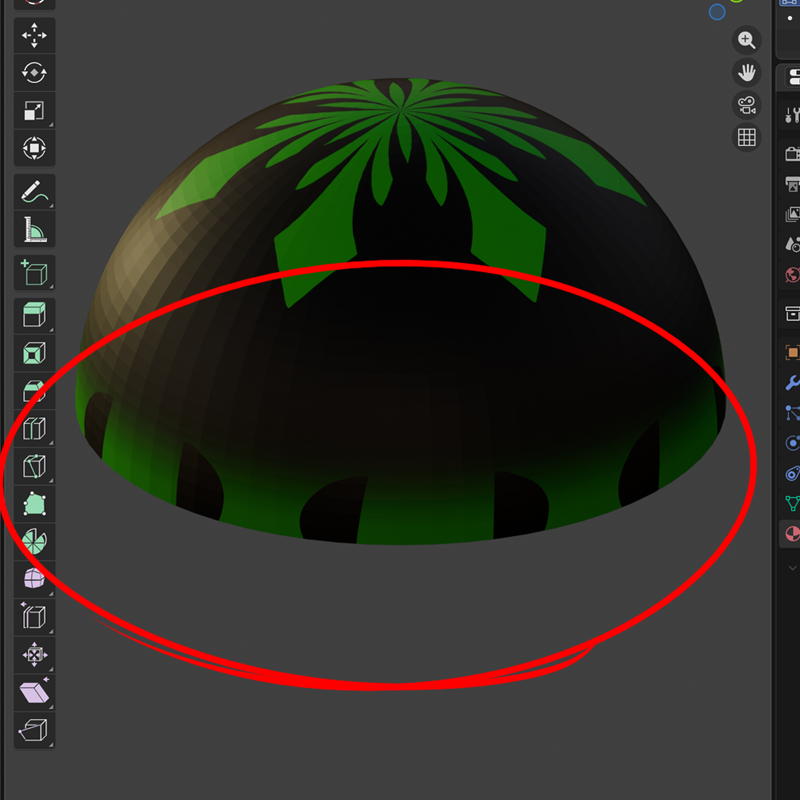Activate the Scale tool
The image size is (800, 800).
(x=34, y=111)
